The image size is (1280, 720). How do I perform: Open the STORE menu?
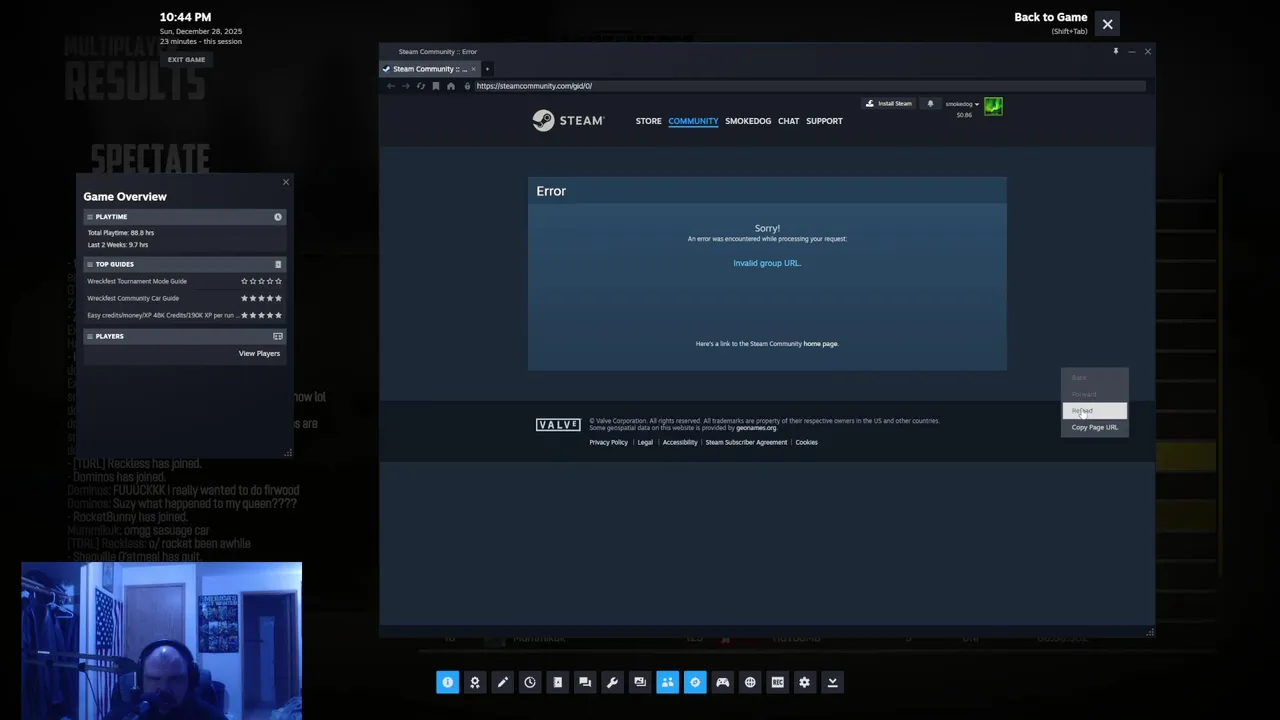(x=648, y=121)
